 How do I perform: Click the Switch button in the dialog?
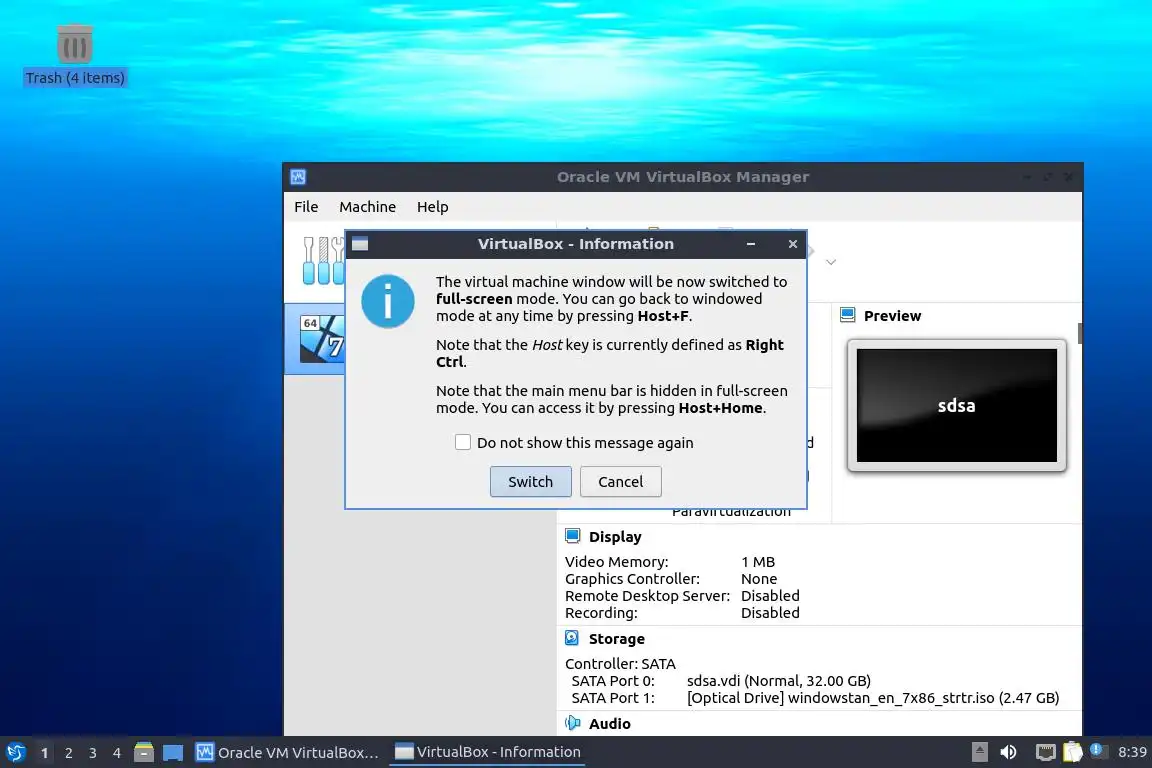coord(530,481)
